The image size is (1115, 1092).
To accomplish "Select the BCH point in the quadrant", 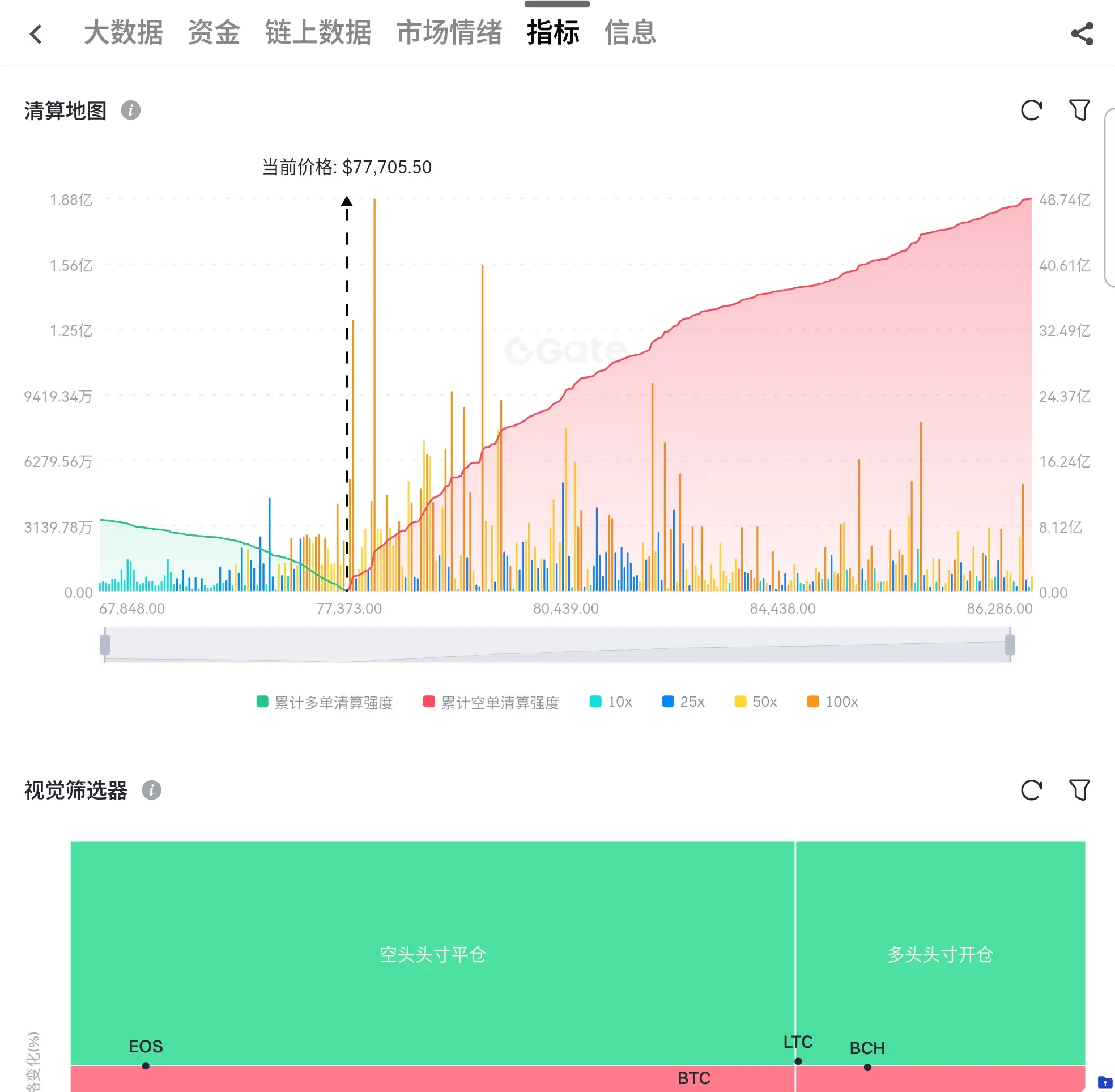I will 867,1067.
